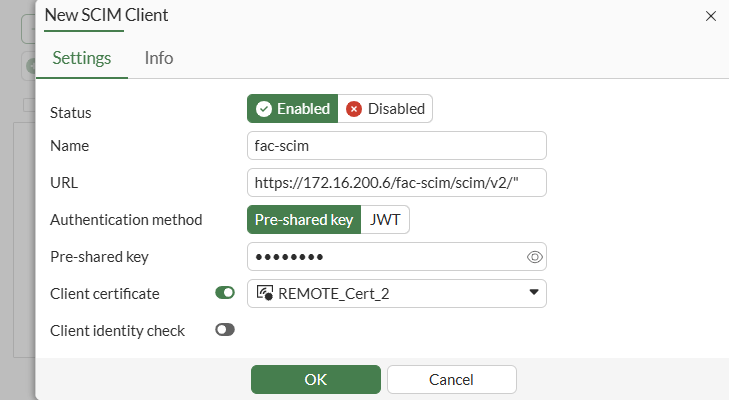Expand the client certificate dropdown arrow
Viewport: 729px width, 400px height.
pyautogui.click(x=534, y=293)
